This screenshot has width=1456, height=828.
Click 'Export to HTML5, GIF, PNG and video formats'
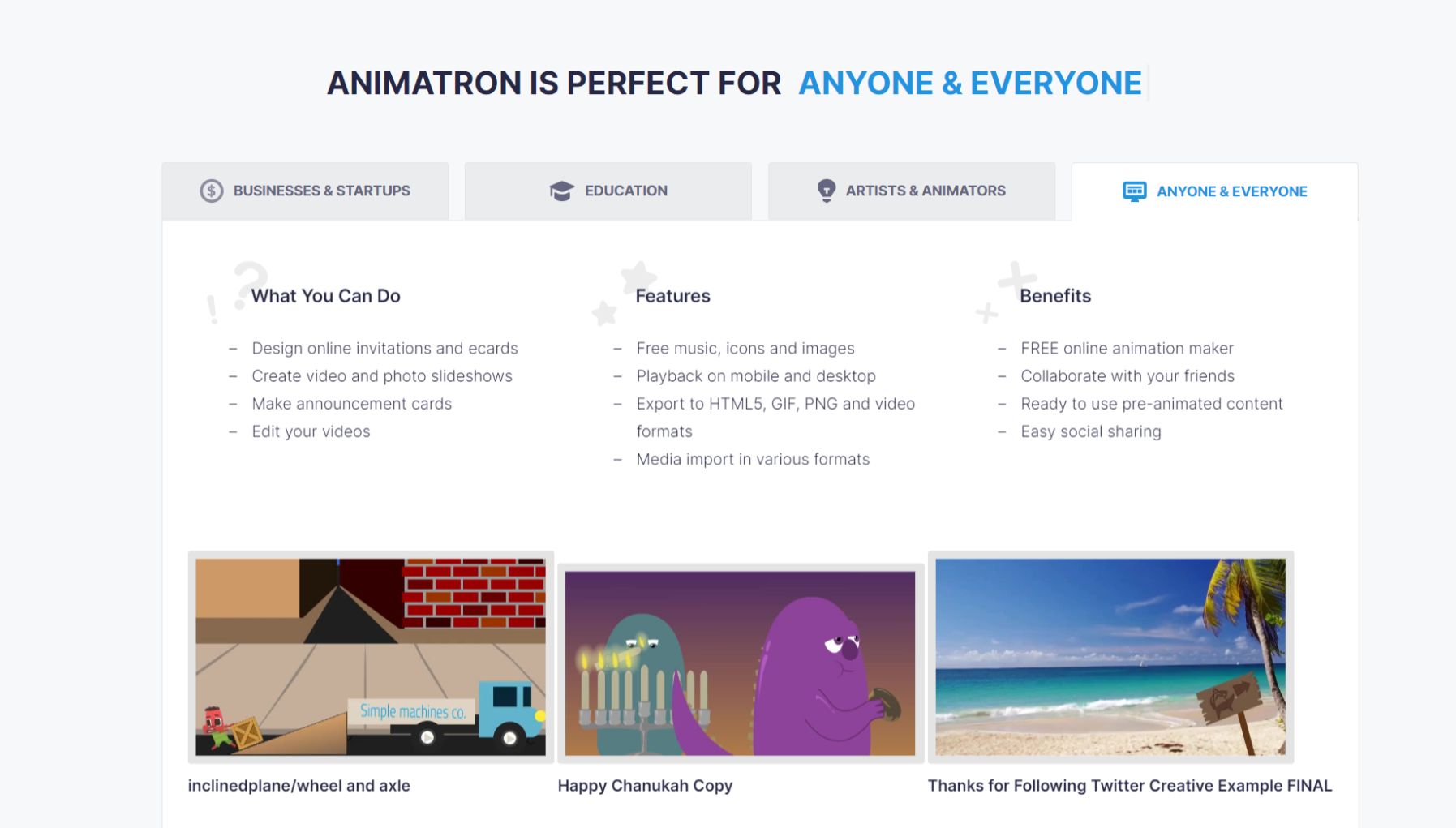coord(775,417)
